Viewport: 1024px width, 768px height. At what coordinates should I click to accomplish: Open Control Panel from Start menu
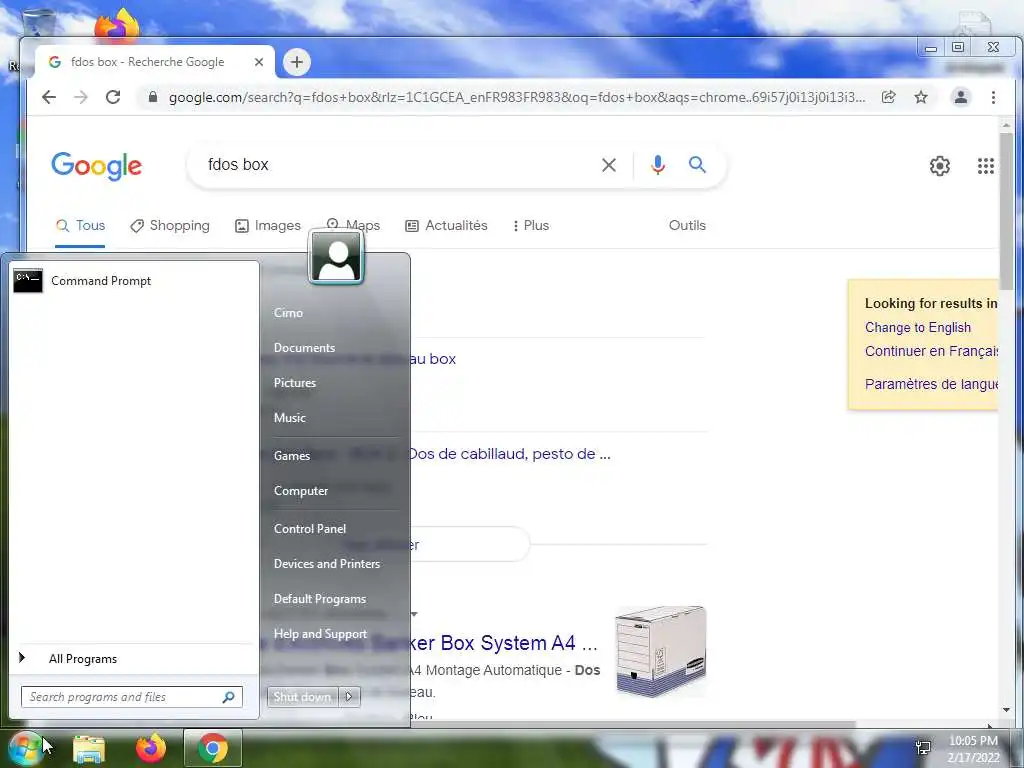point(310,529)
